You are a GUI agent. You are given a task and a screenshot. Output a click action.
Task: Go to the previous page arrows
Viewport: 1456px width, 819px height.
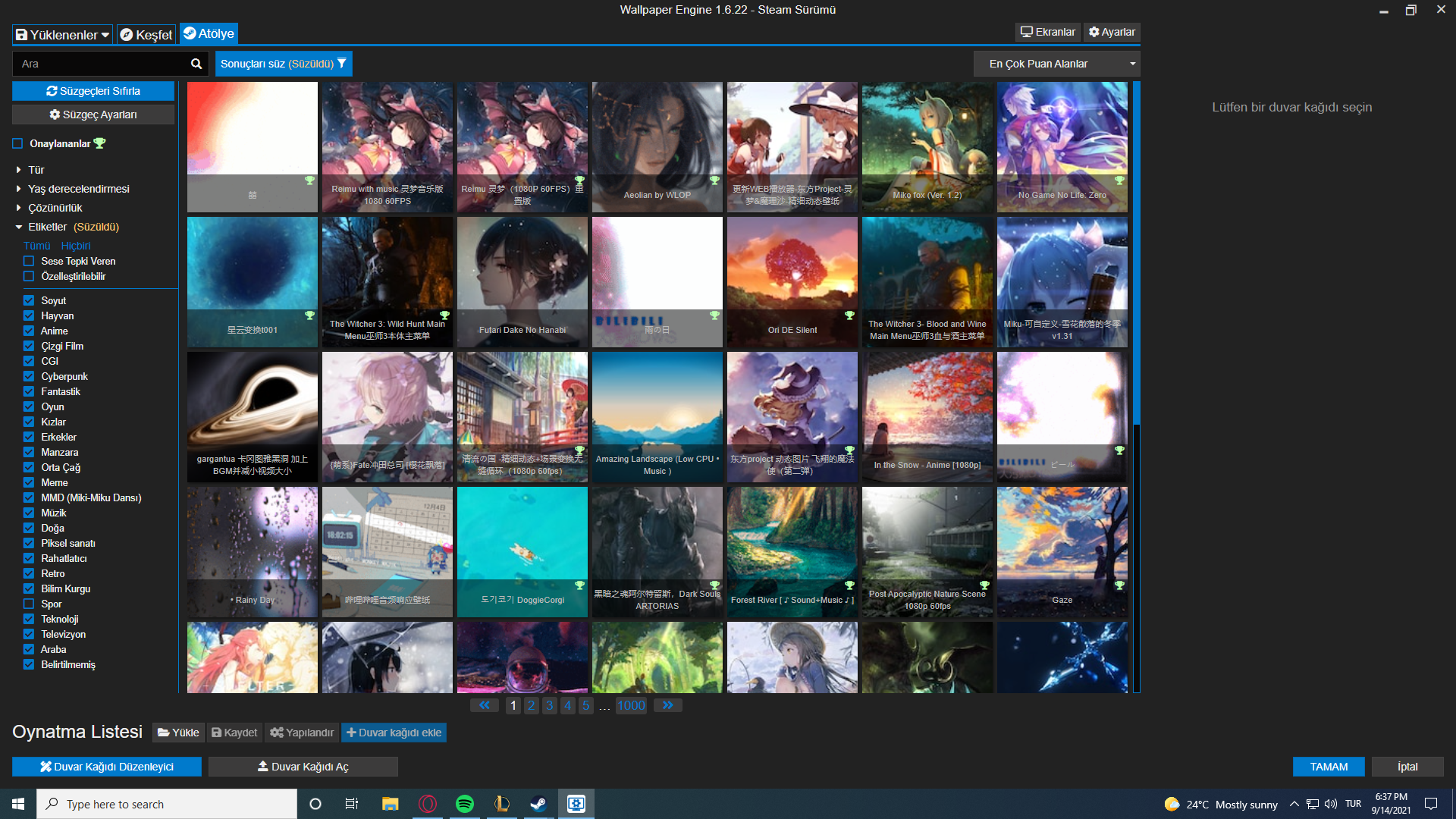[x=484, y=705]
